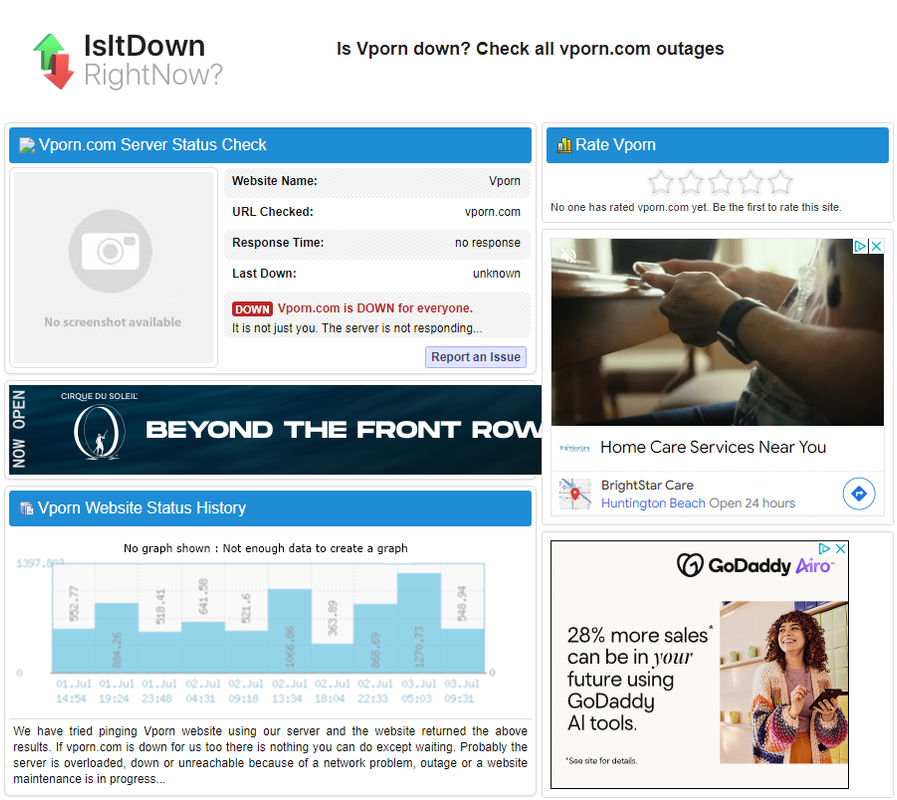Close the BrightStar Care ad

(x=876, y=246)
